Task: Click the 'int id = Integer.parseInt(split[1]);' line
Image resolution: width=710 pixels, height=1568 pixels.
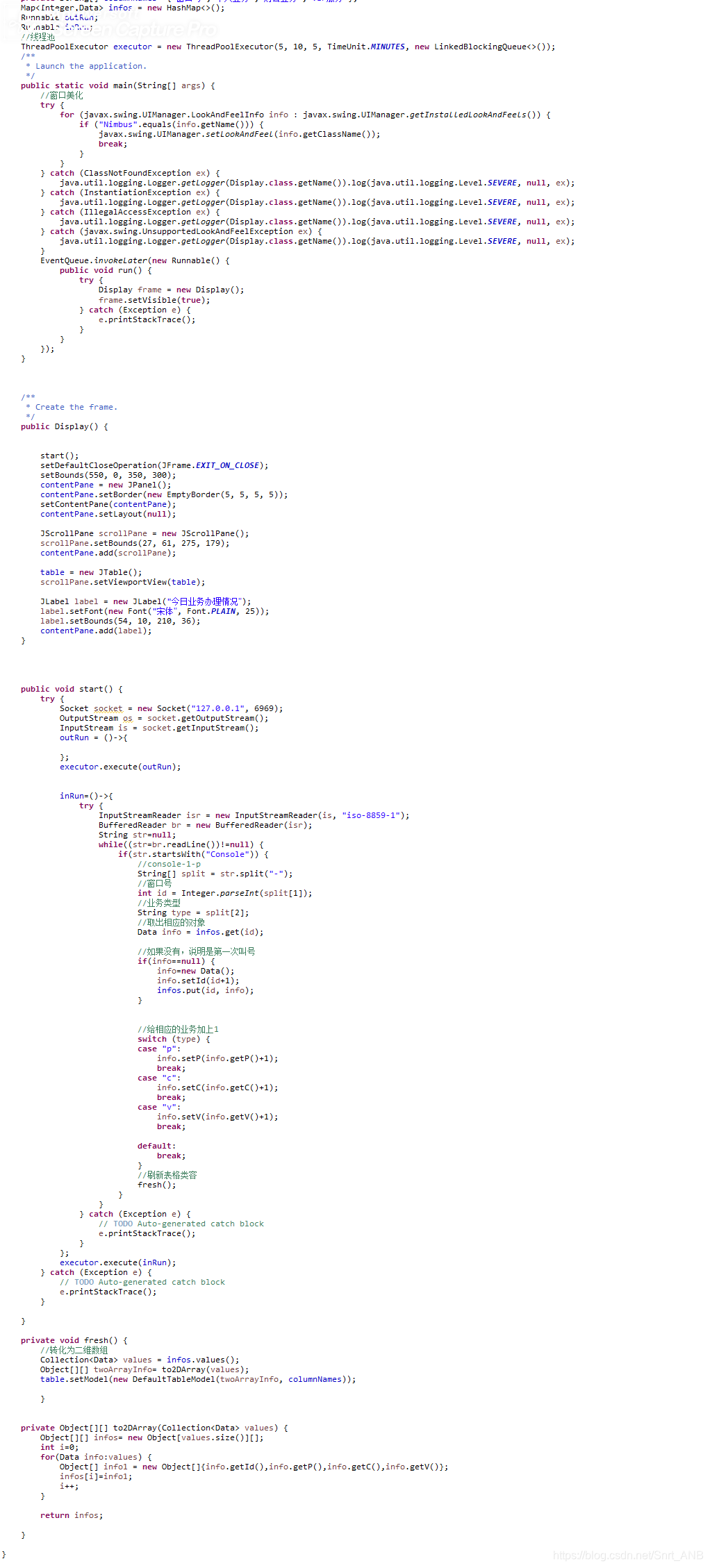Action: click(x=224, y=893)
